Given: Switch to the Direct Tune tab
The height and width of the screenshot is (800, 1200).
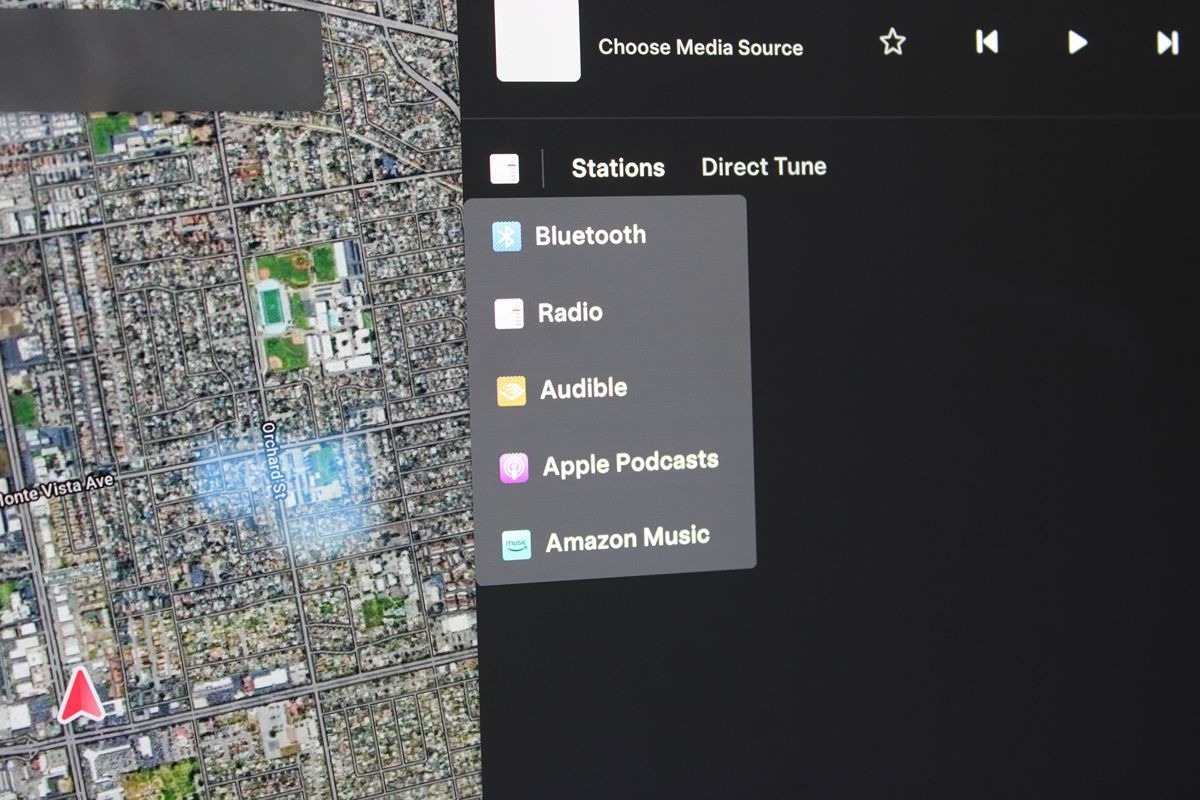Looking at the screenshot, I should tap(763, 166).
